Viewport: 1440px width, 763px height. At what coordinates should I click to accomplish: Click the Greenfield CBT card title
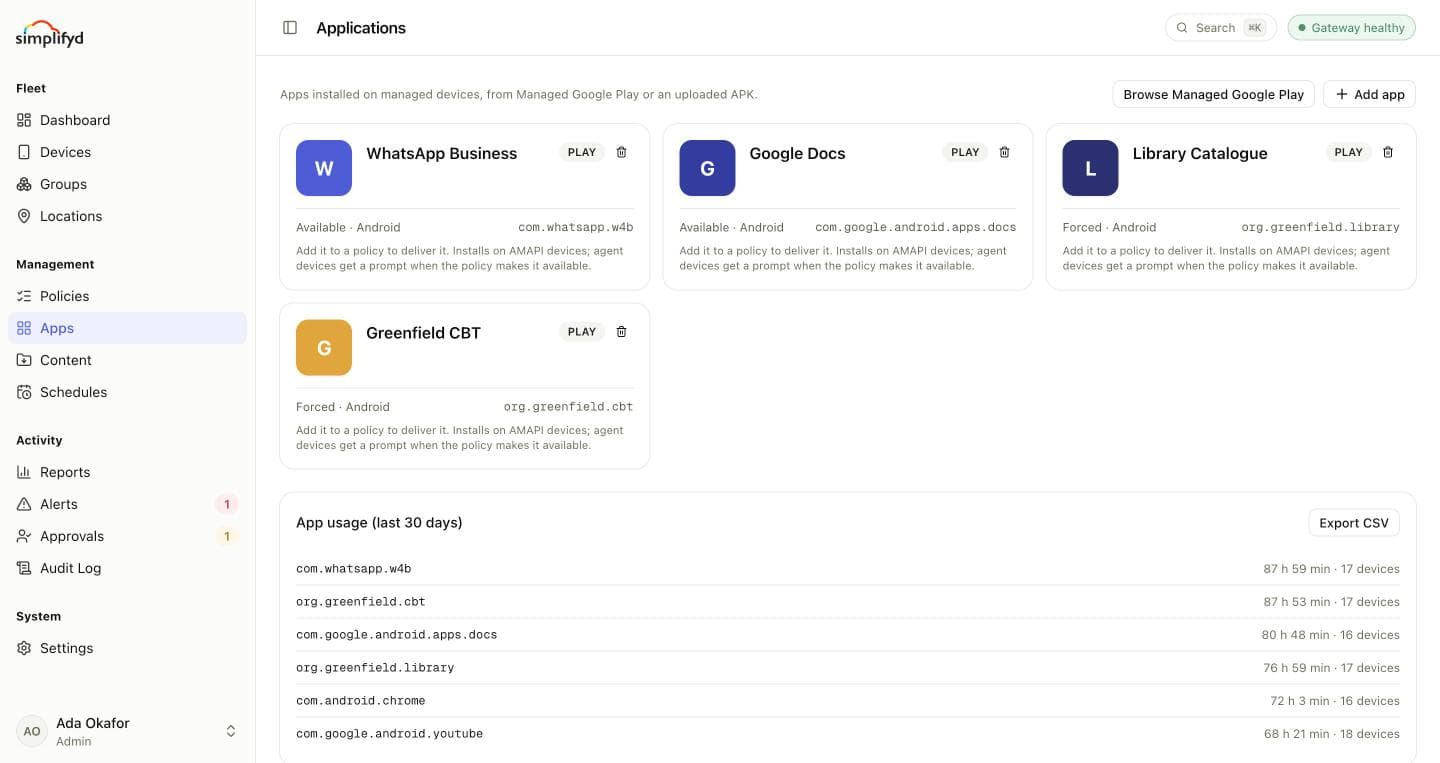coord(423,333)
